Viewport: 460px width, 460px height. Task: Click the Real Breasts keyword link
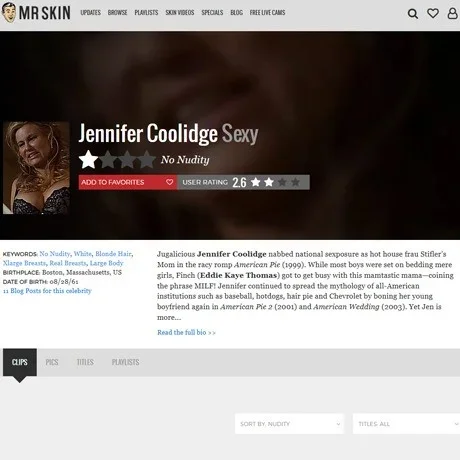[x=68, y=263]
